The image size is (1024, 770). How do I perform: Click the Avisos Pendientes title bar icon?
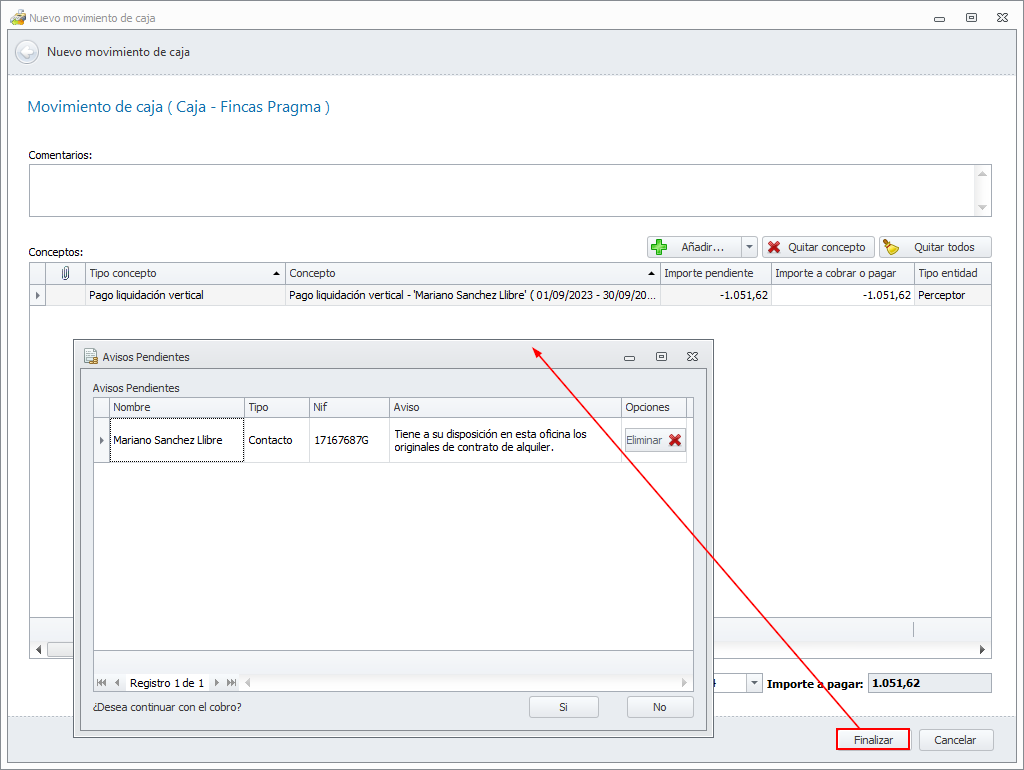[x=91, y=357]
